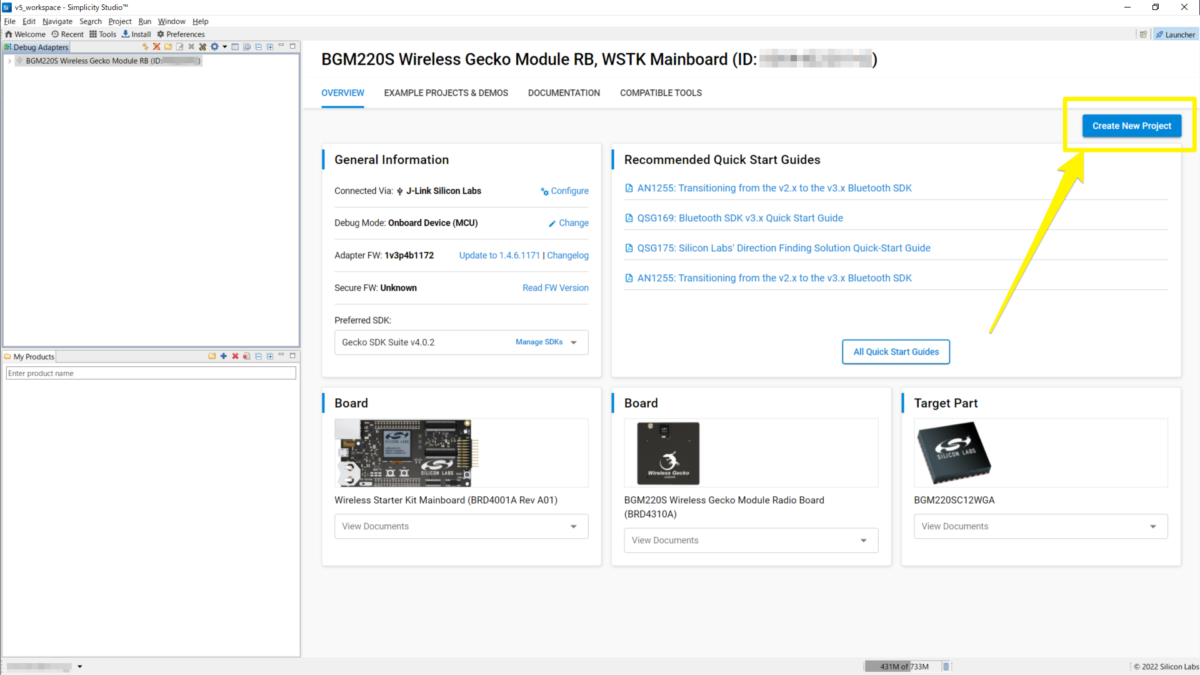
Task: Open the Recent toolbar item
Action: [67, 34]
